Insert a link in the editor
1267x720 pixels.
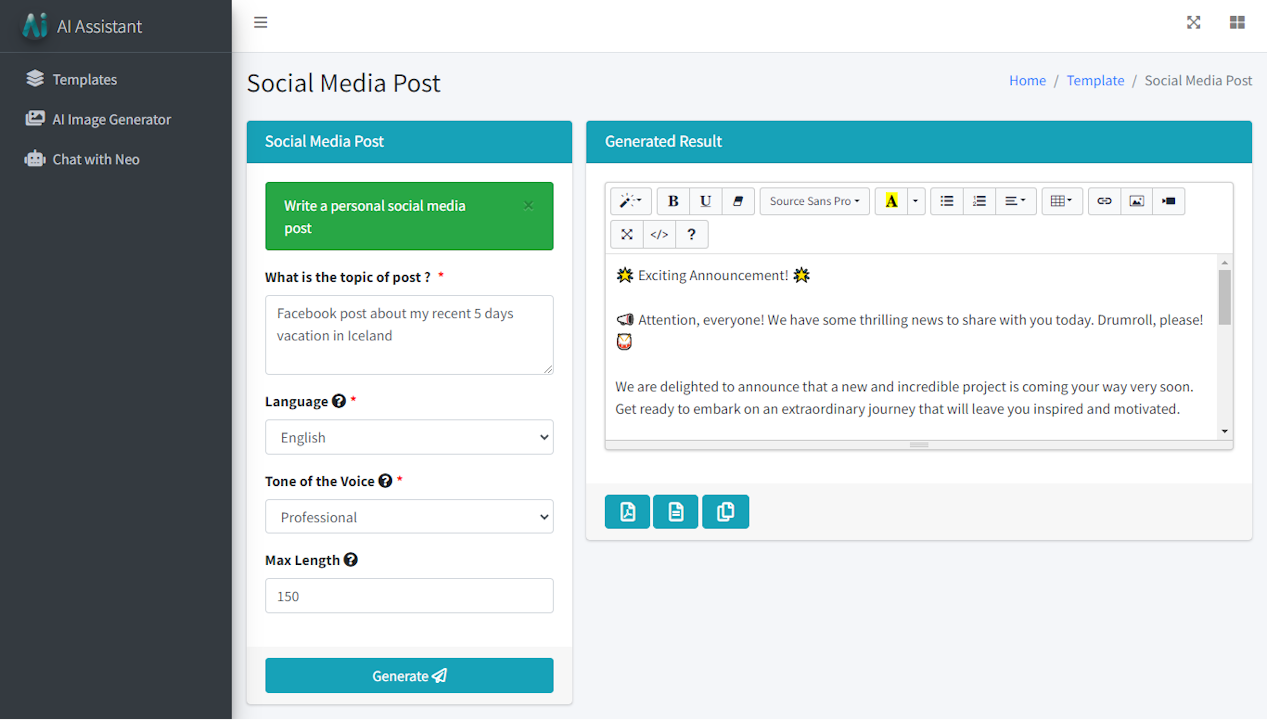point(1104,201)
